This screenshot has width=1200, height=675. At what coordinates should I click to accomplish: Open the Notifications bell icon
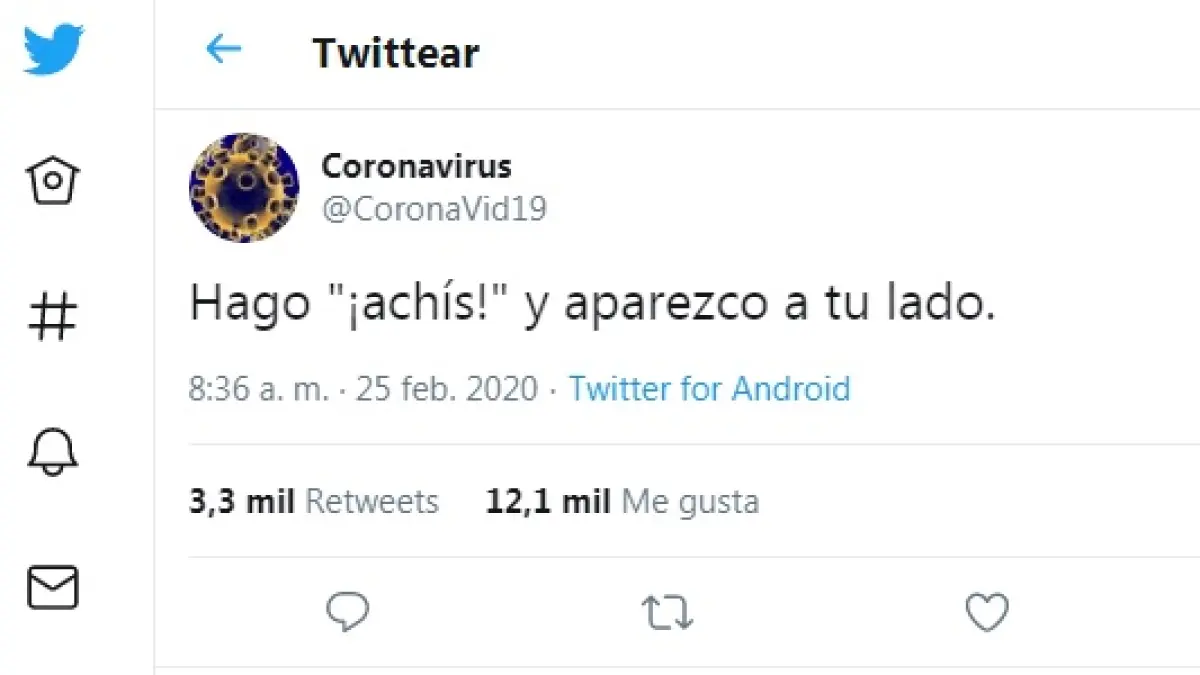click(x=53, y=451)
